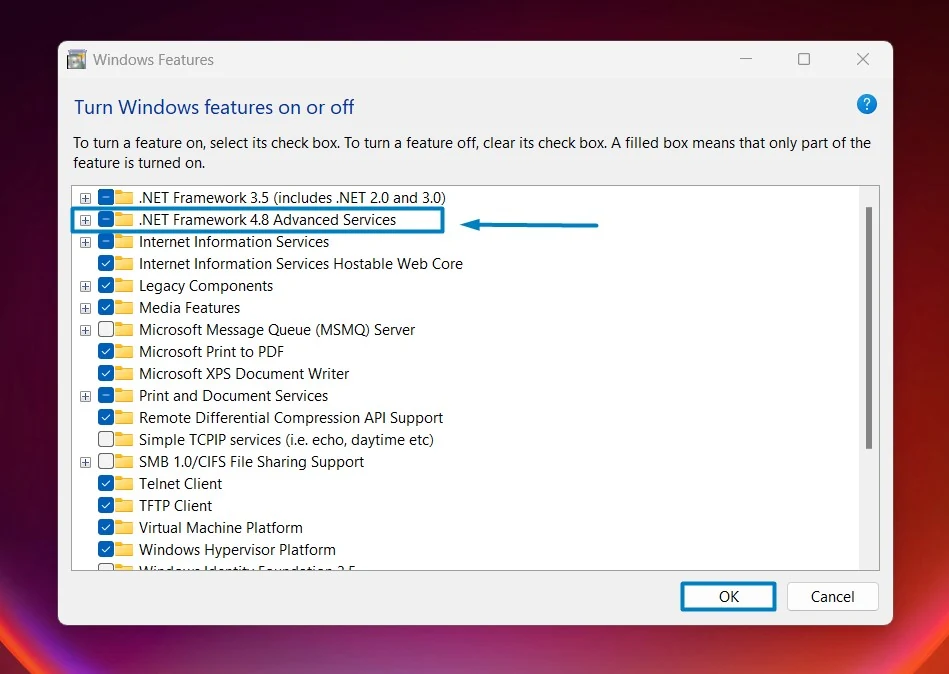Image resolution: width=949 pixels, height=674 pixels.
Task: Minimize the Windows Features dialog
Action: pos(746,59)
